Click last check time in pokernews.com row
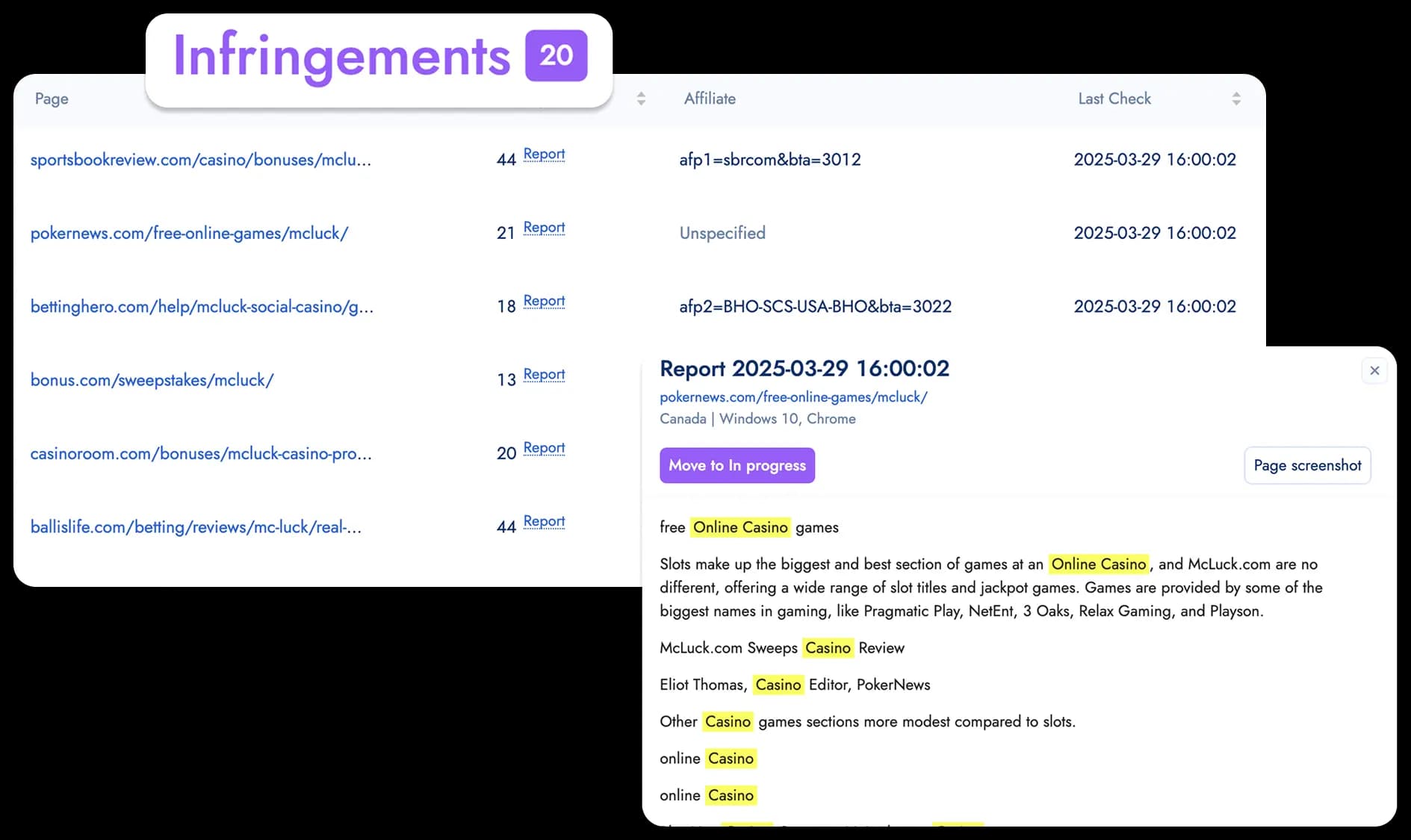1411x840 pixels. [x=1155, y=233]
